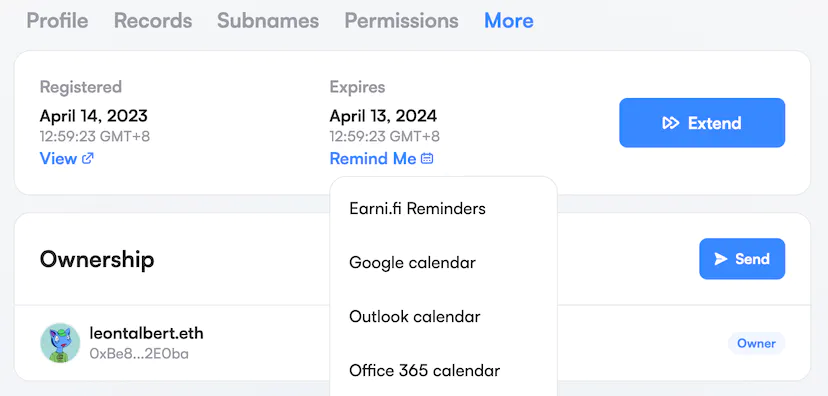Click the leontalbert.eth owner name
Viewport: 828px width, 396px height.
146,334
